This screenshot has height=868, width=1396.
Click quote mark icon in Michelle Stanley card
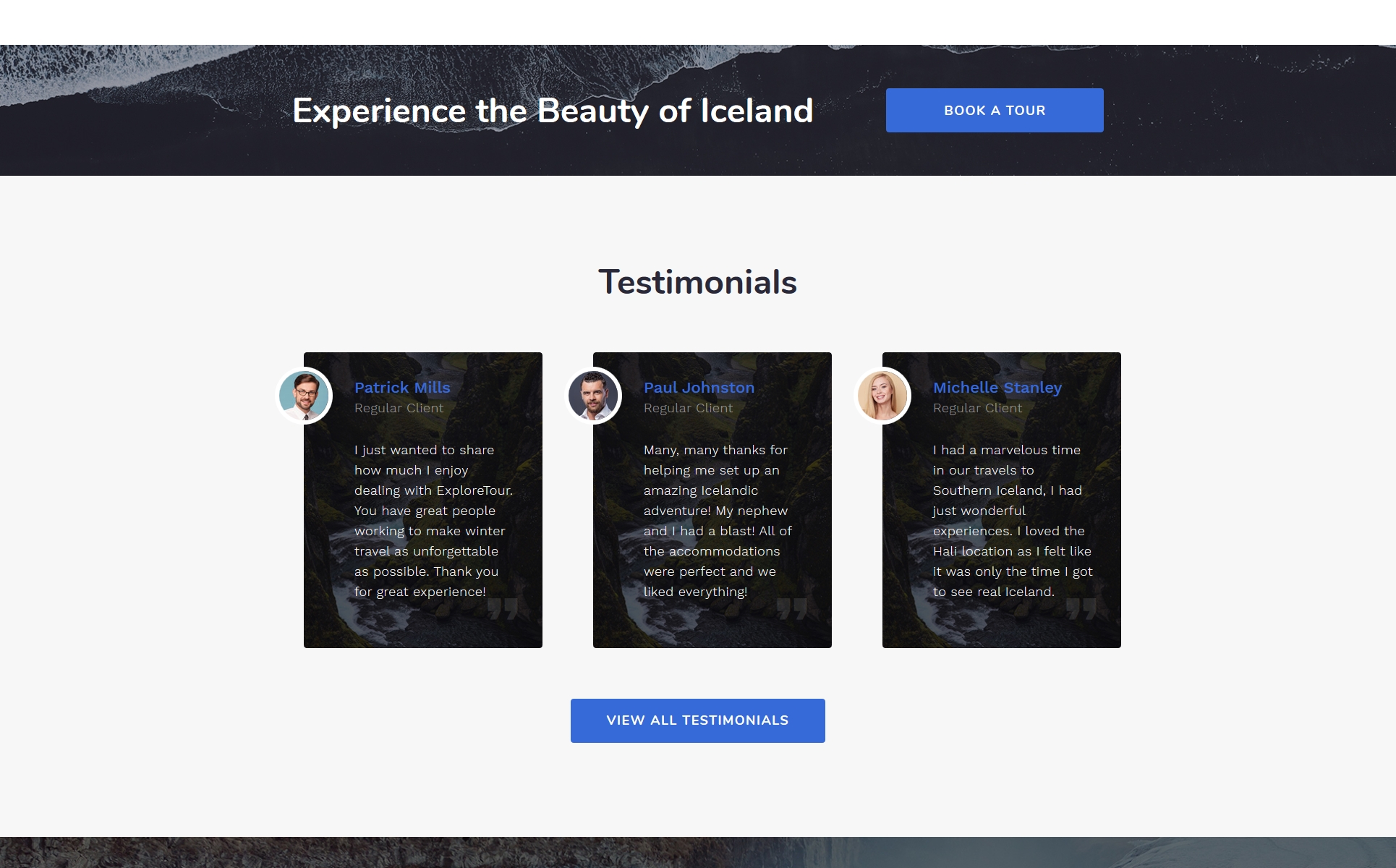1081,609
